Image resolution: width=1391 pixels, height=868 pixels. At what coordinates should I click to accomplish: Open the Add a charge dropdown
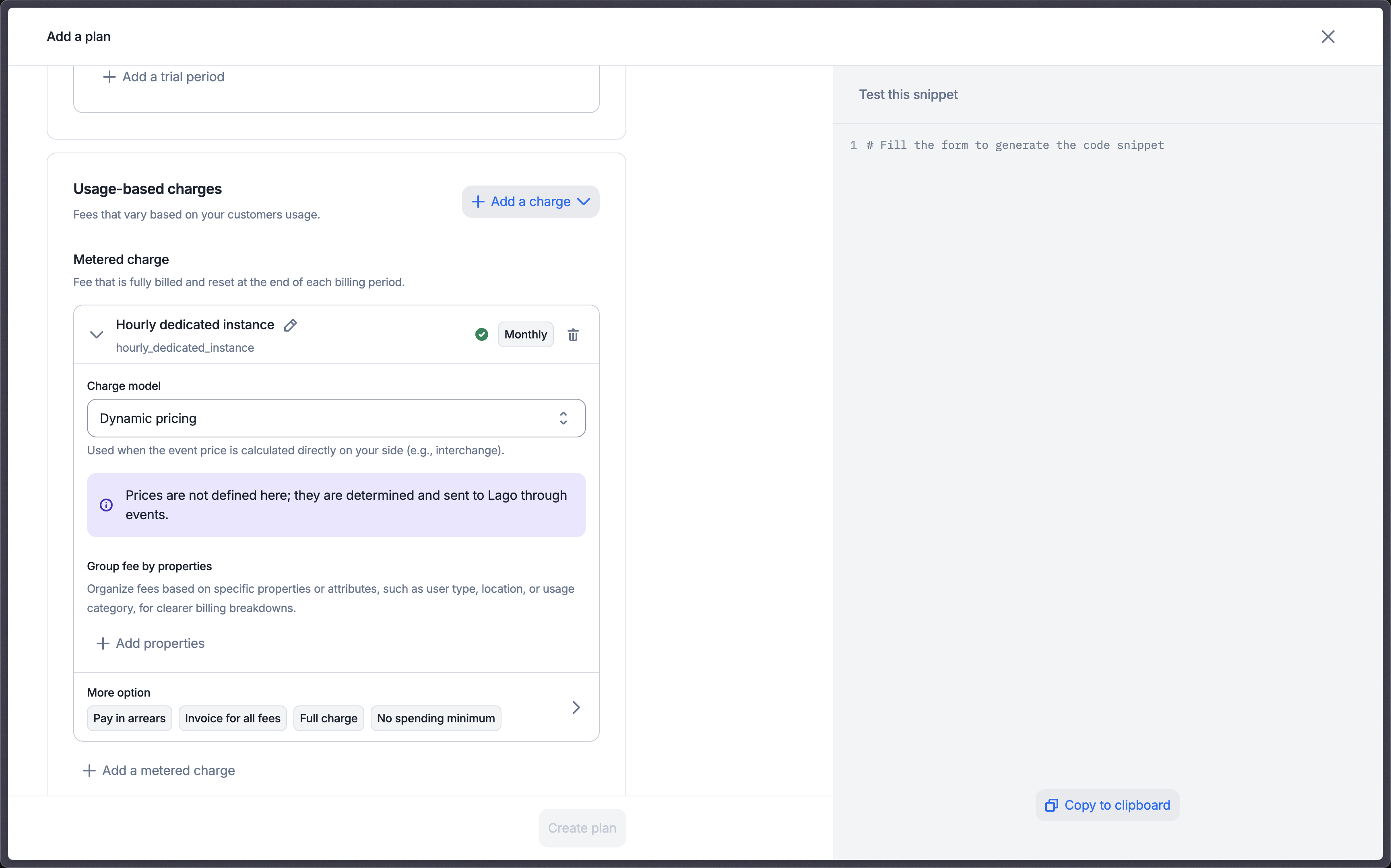pyautogui.click(x=530, y=202)
